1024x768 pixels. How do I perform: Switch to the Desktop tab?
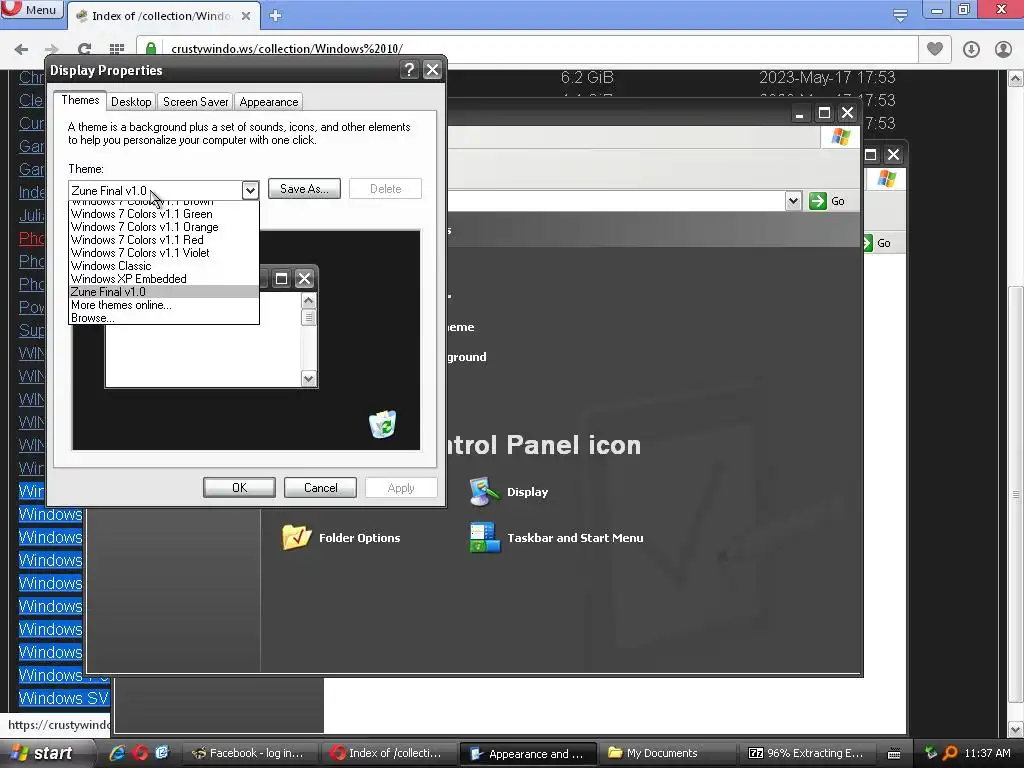pyautogui.click(x=131, y=102)
